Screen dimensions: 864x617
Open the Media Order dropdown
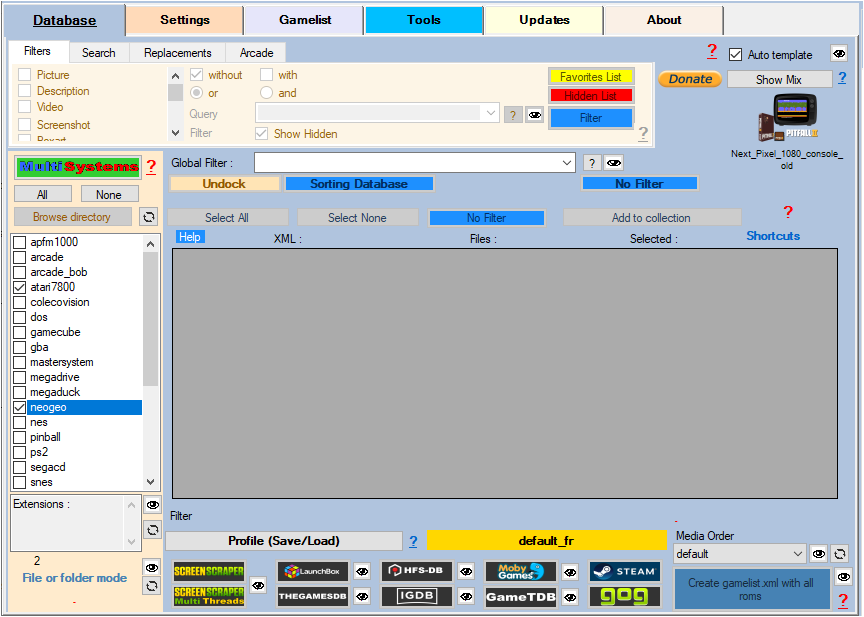[797, 554]
